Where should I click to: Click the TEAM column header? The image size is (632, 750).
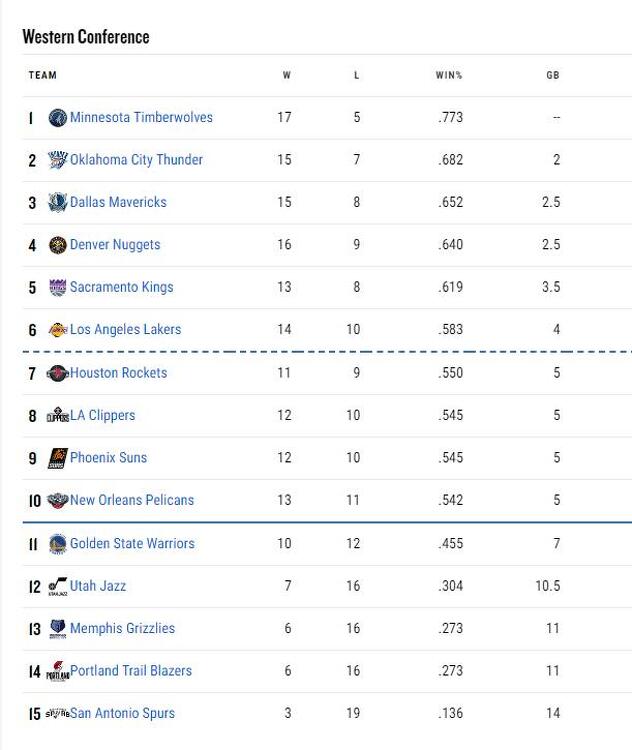(43, 76)
